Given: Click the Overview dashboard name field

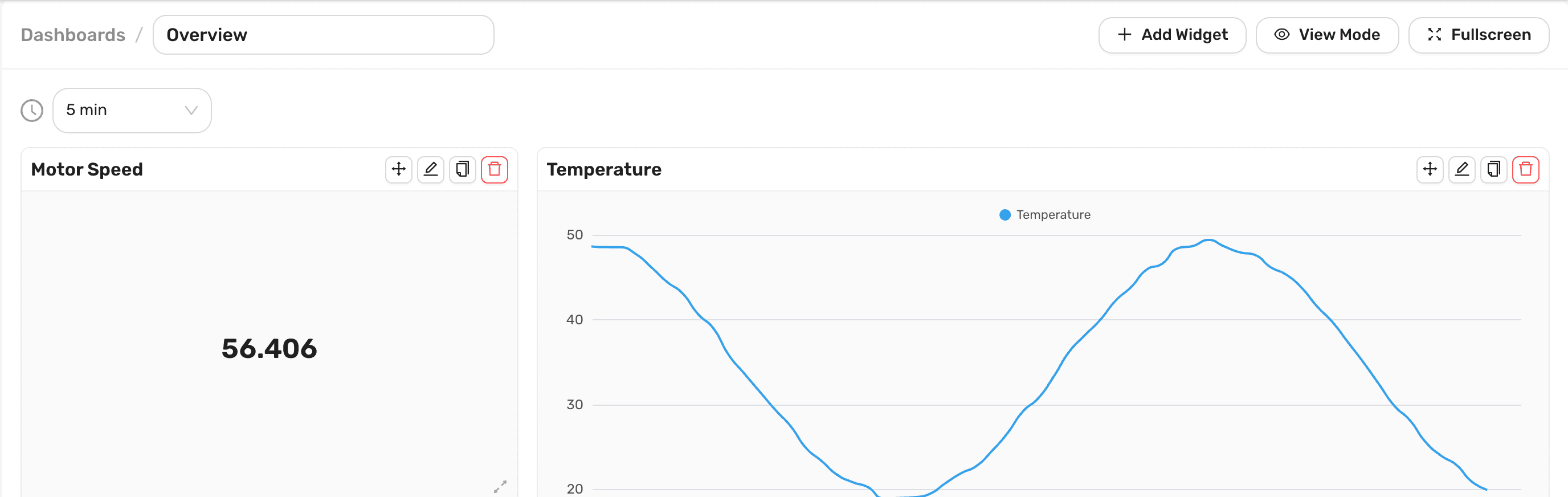Looking at the screenshot, I should tap(323, 35).
